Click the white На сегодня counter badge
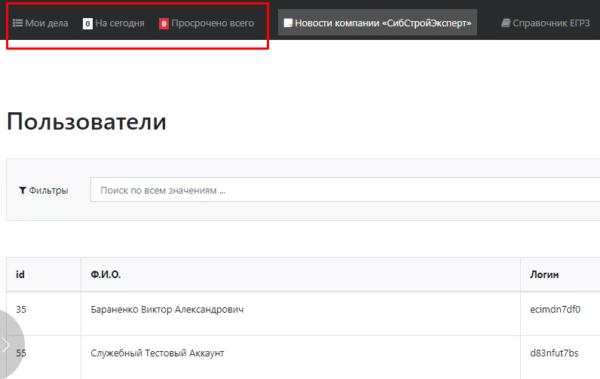The image size is (600, 379). point(88,24)
